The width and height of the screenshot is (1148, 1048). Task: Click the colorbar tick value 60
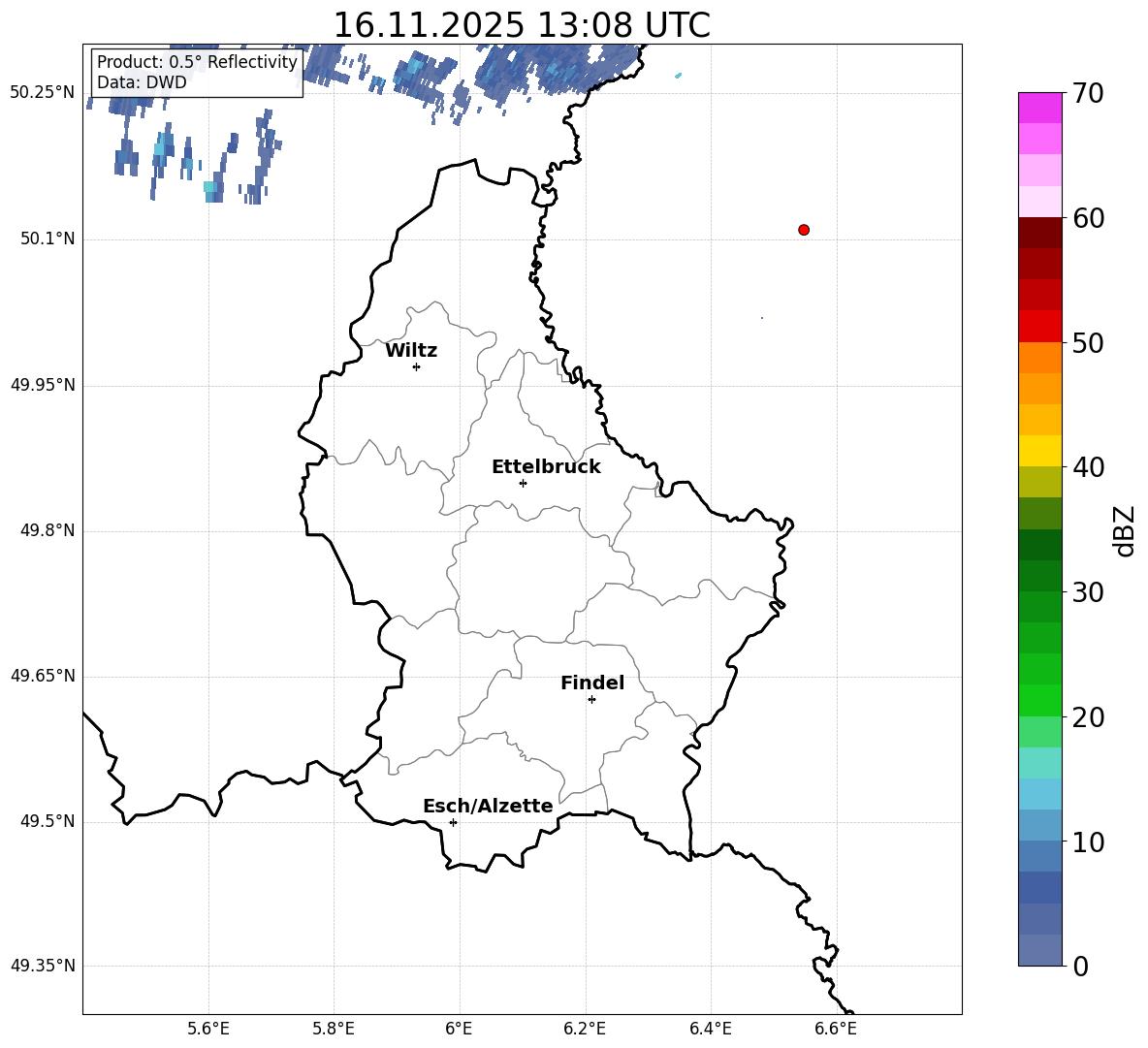(x=1089, y=218)
